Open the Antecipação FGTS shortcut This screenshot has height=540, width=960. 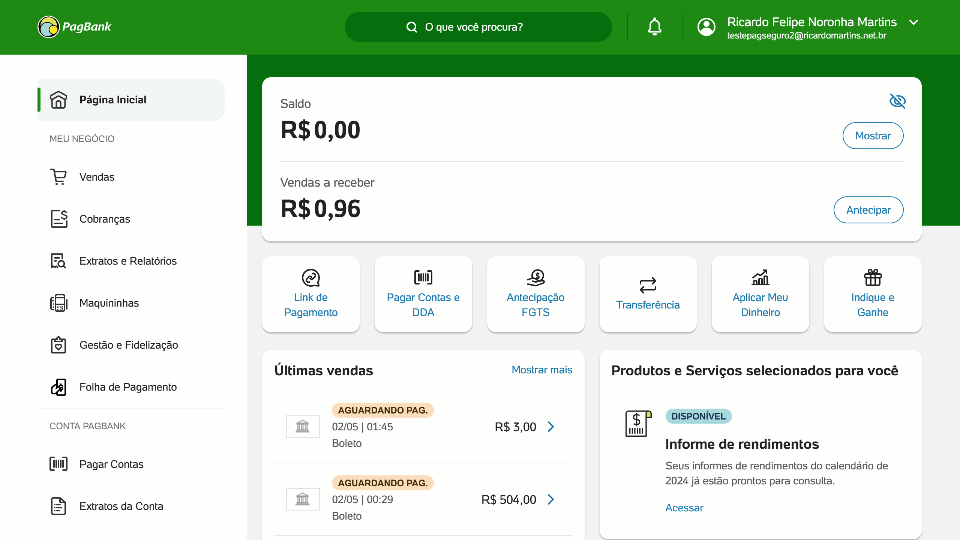(x=535, y=294)
